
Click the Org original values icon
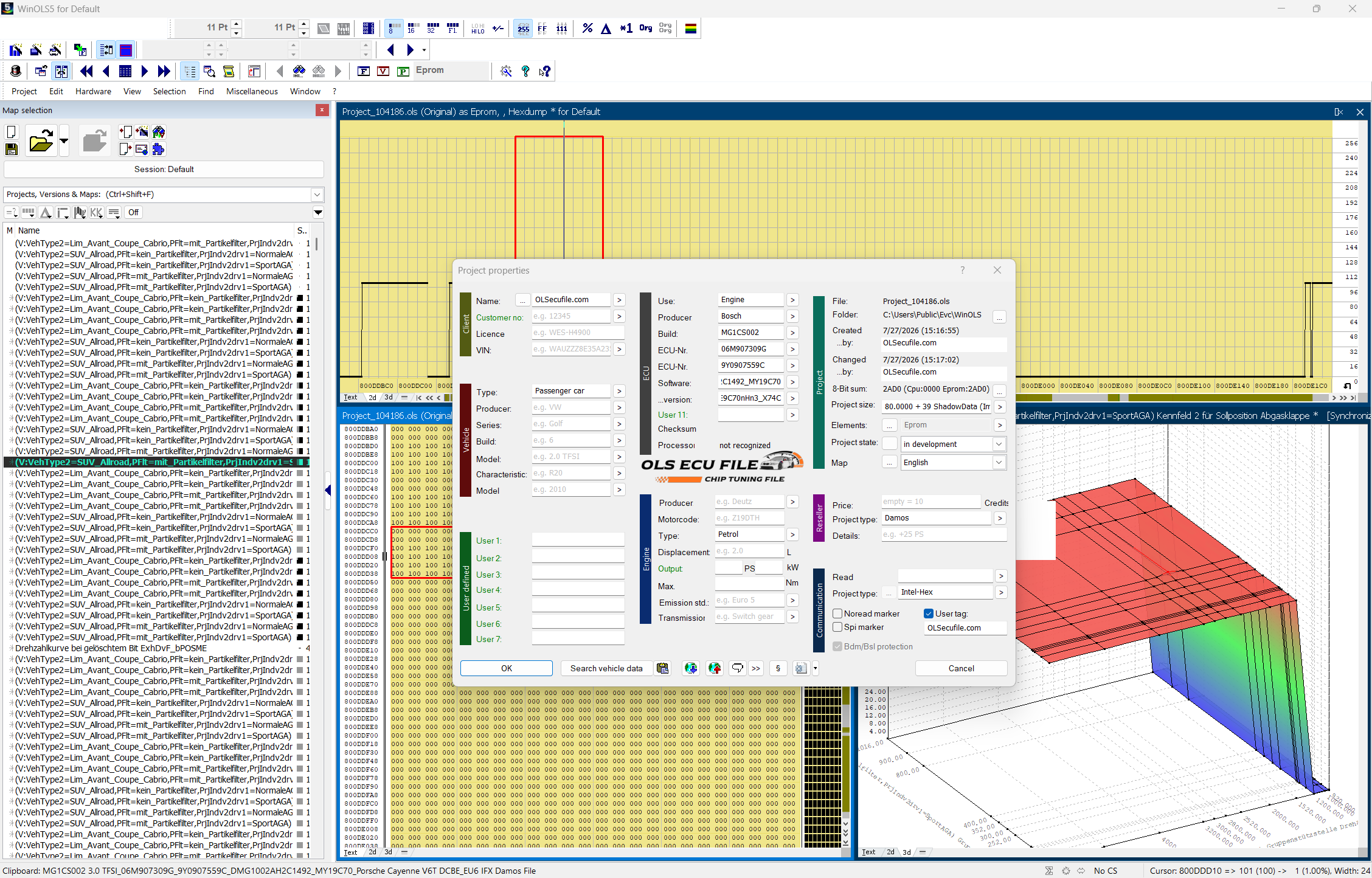point(645,28)
